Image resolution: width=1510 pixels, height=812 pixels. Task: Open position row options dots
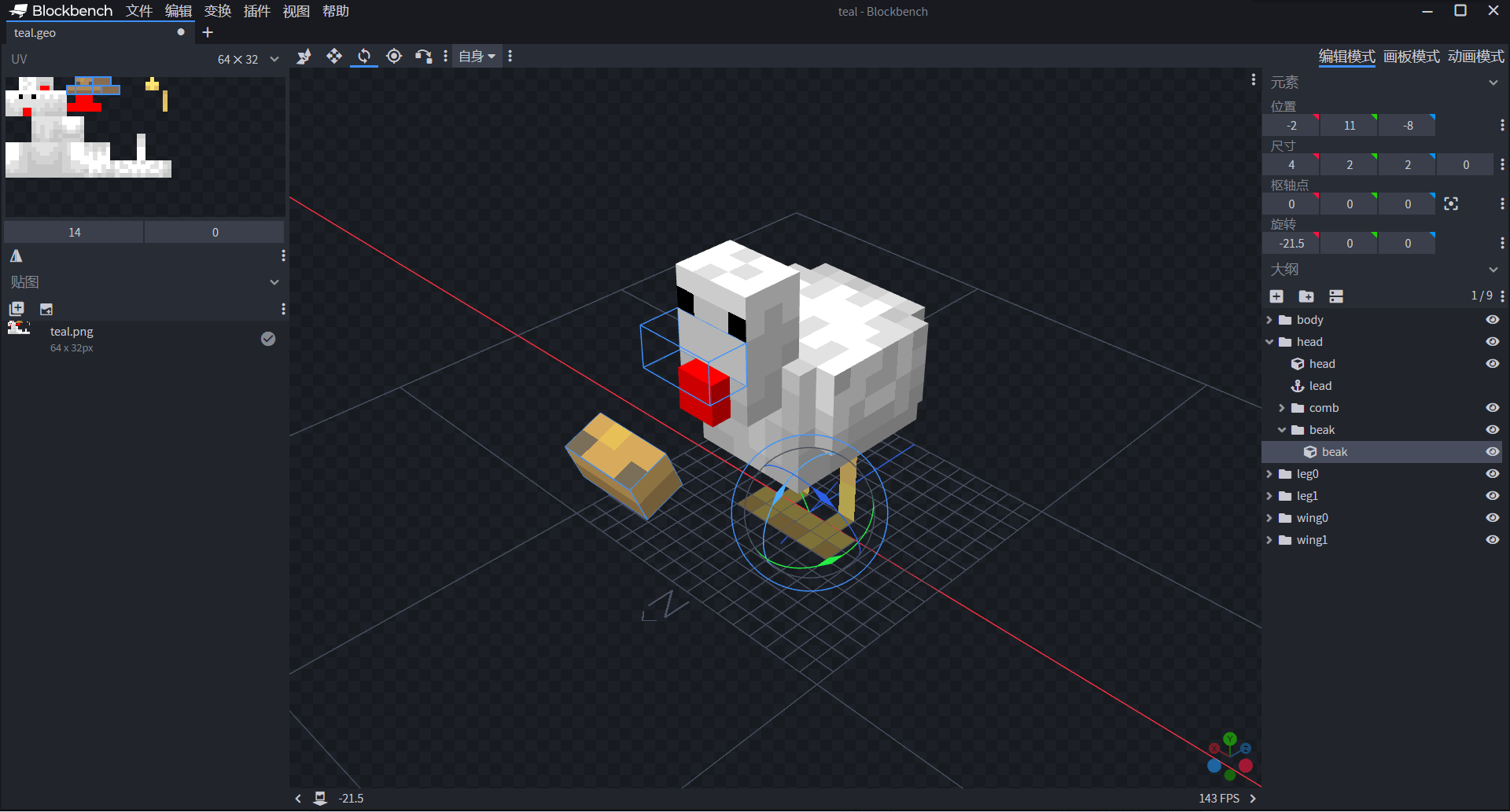pos(1502,126)
